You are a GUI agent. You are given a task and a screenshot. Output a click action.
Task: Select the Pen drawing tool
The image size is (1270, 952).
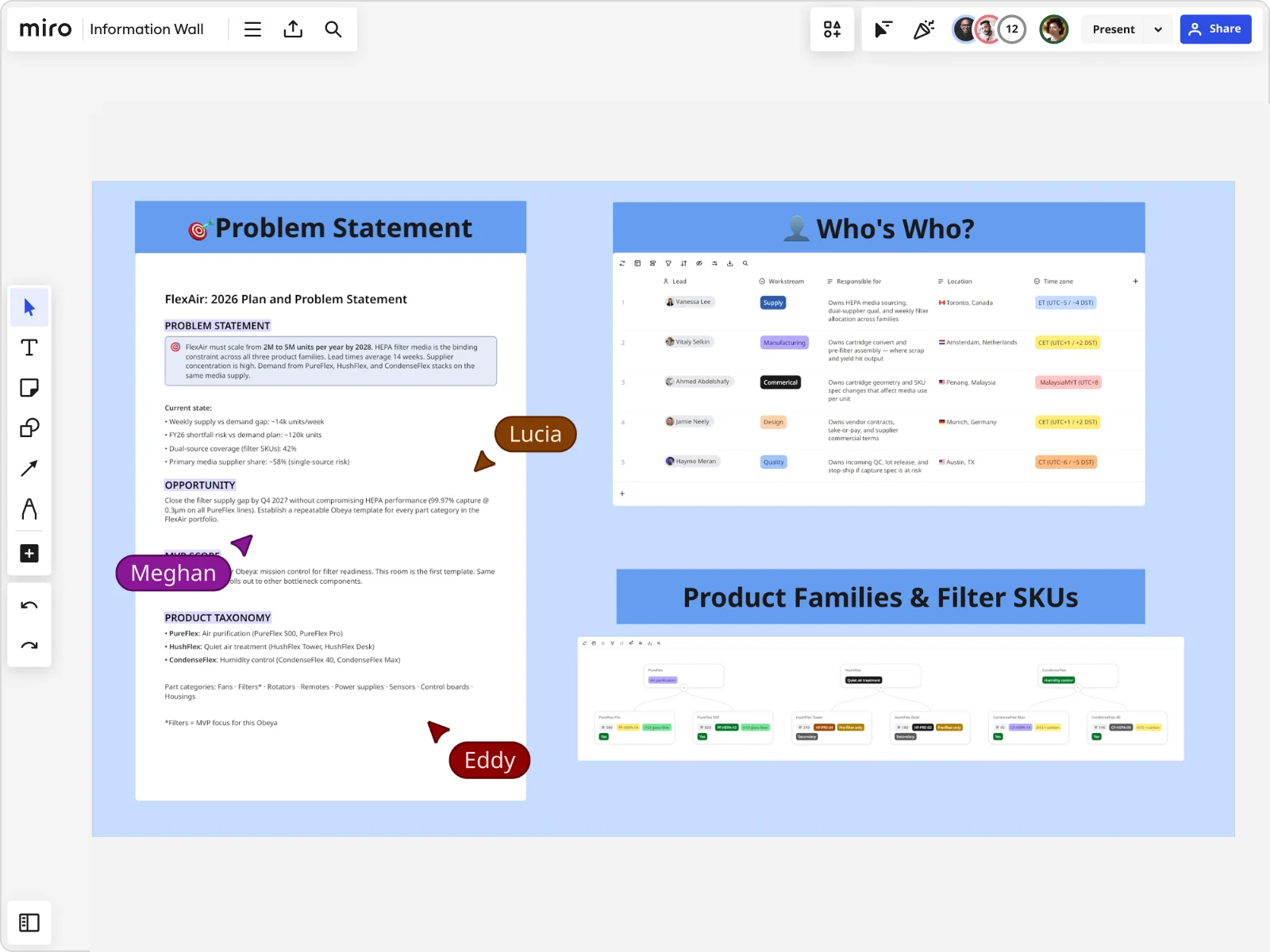tap(29, 509)
